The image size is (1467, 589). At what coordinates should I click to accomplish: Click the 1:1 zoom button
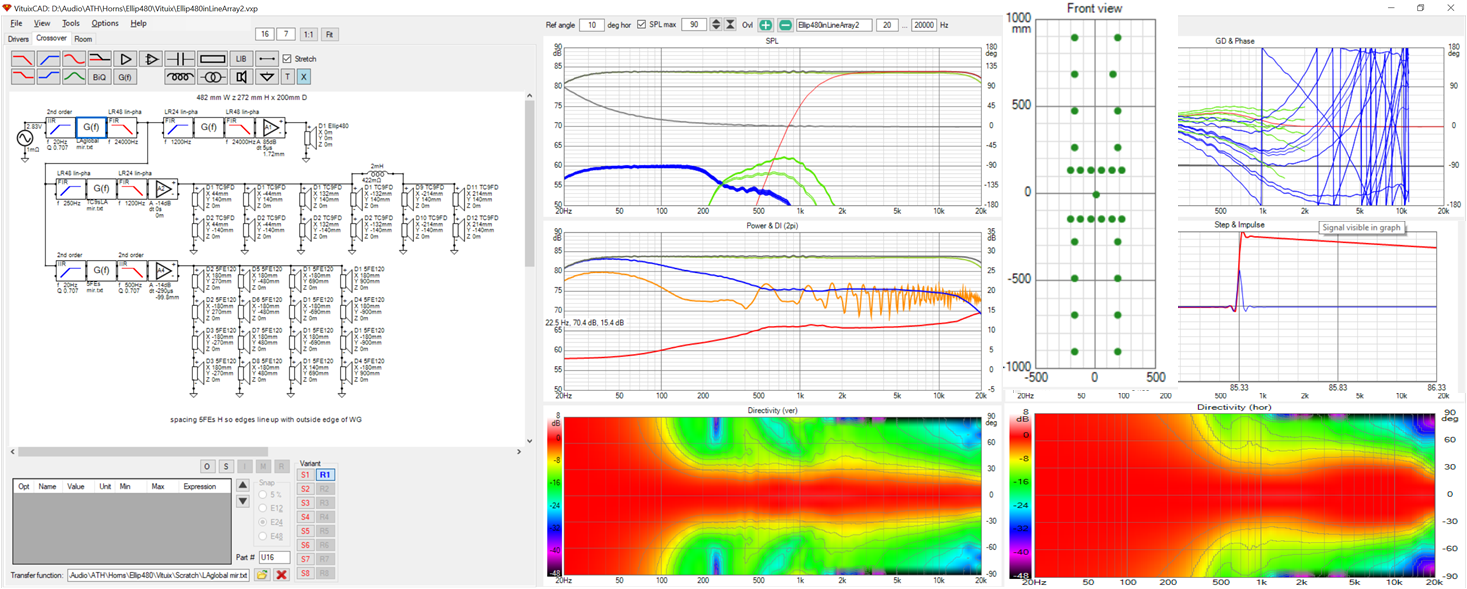[x=308, y=34]
